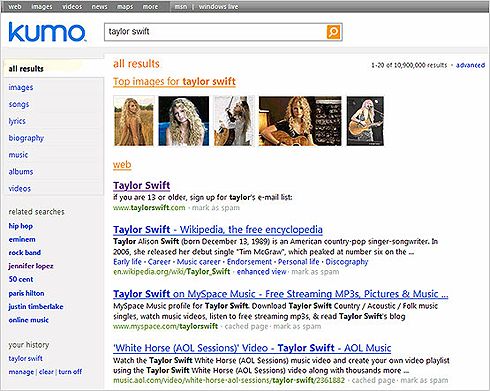Go to msn link in top bar
This screenshot has height=391, width=490.
coord(181,7)
